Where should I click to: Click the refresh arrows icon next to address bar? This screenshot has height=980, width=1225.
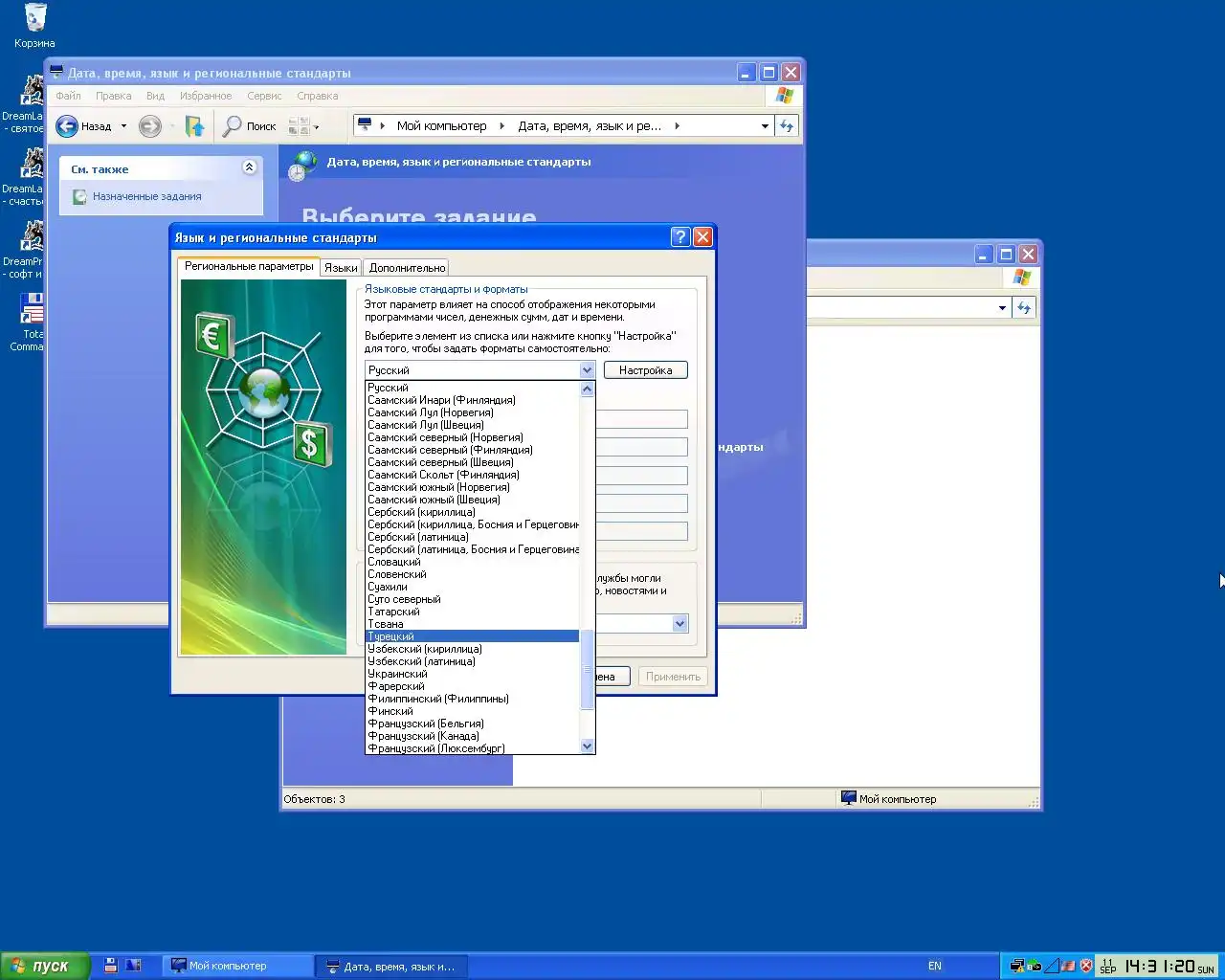pos(787,126)
